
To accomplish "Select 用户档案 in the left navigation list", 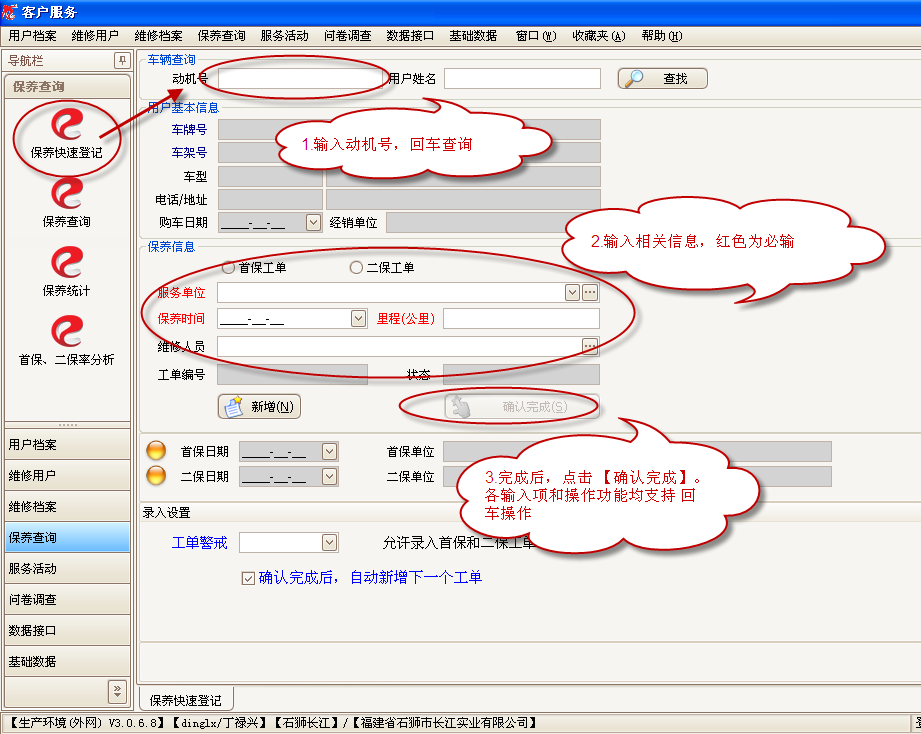I will pos(67,445).
